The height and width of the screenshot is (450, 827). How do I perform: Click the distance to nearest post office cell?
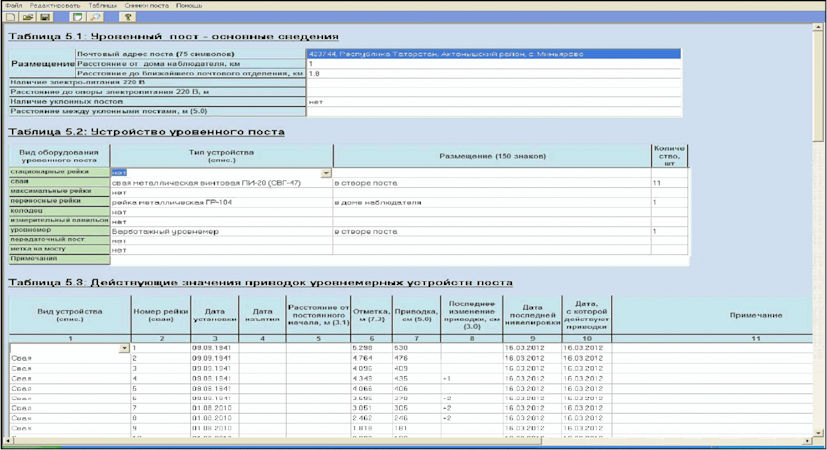[492, 73]
